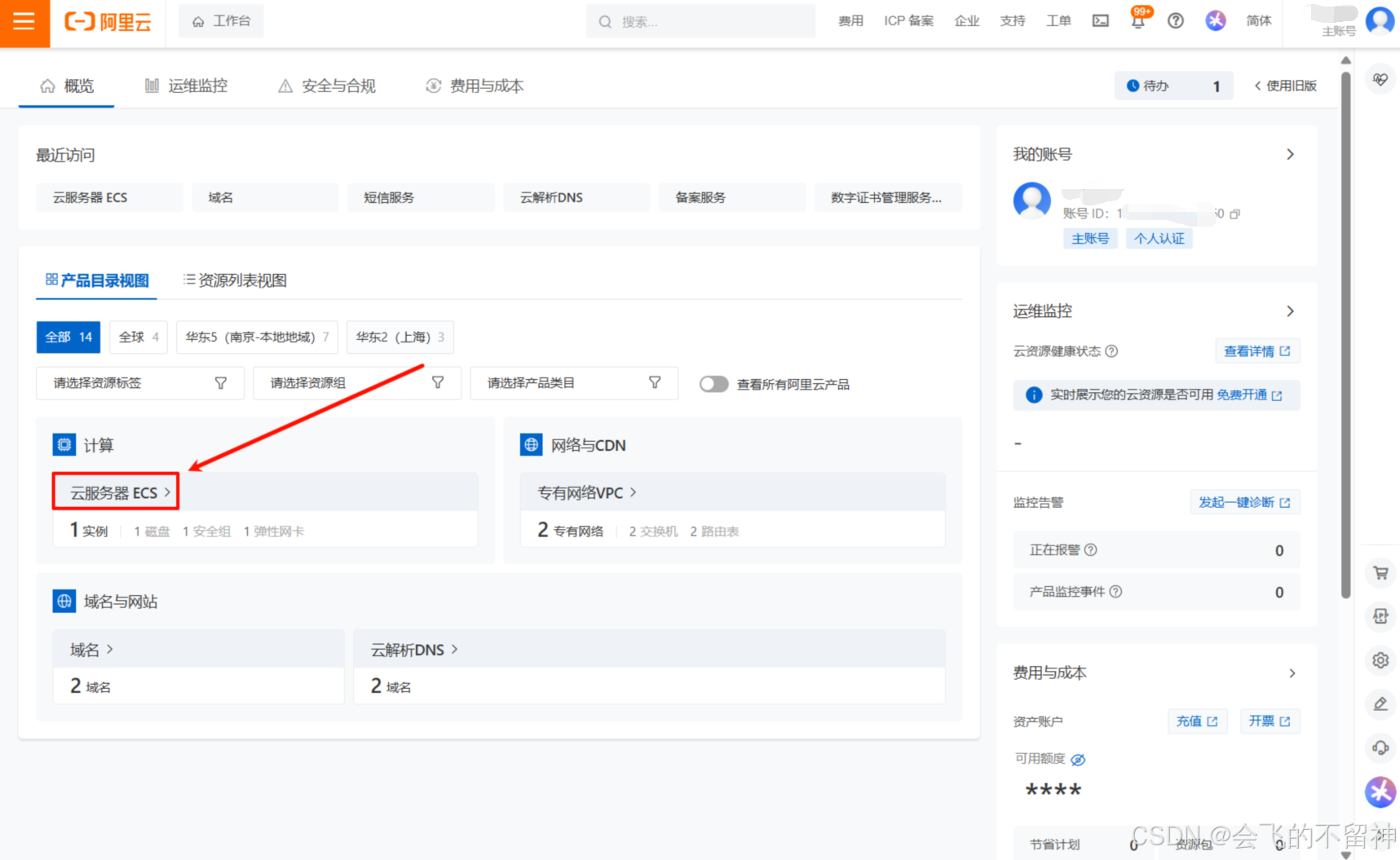The height and width of the screenshot is (860, 1400).
Task: Click 查看详情 link
Action: (1257, 351)
